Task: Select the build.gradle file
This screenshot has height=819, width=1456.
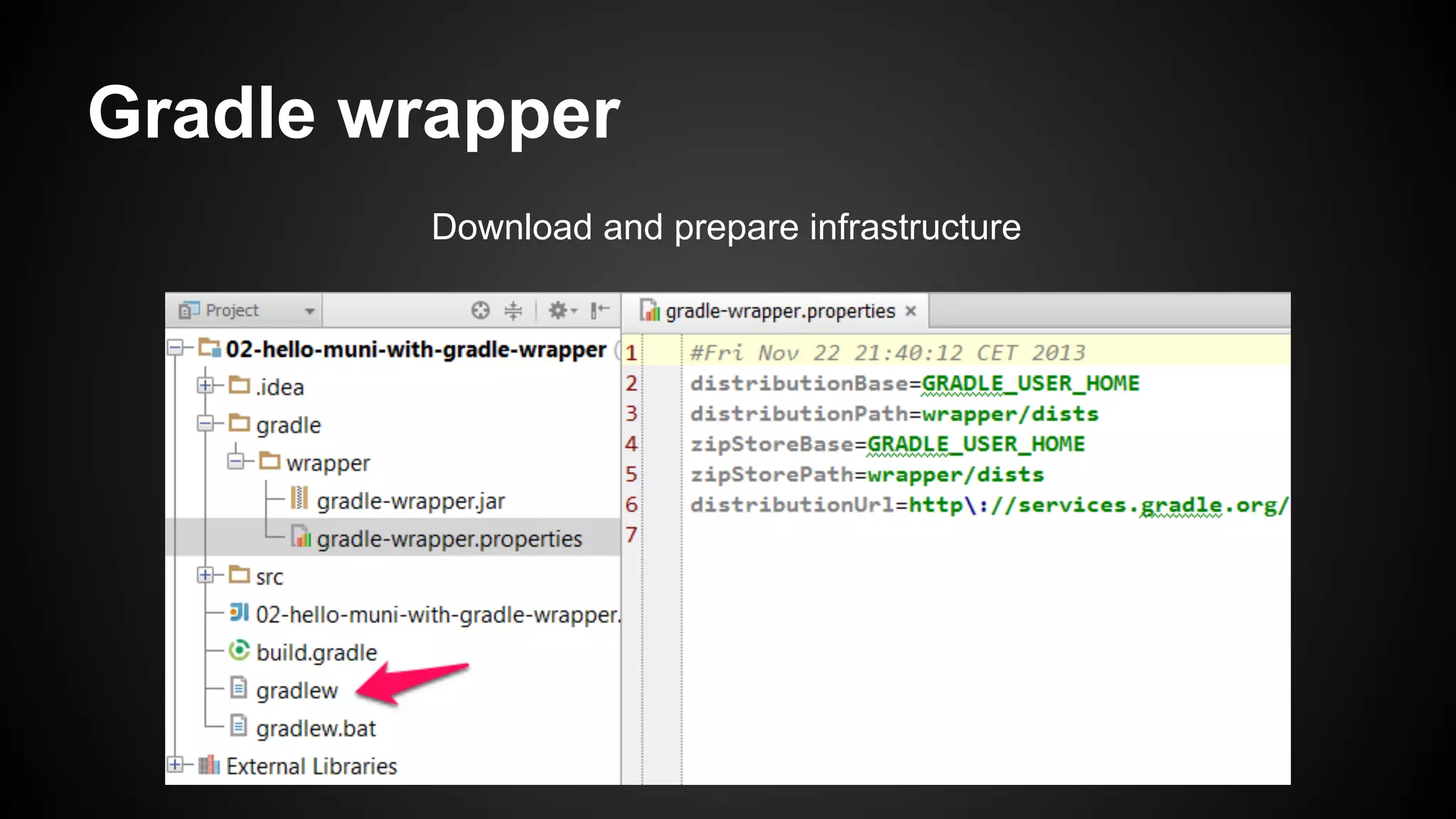Action: point(316,653)
